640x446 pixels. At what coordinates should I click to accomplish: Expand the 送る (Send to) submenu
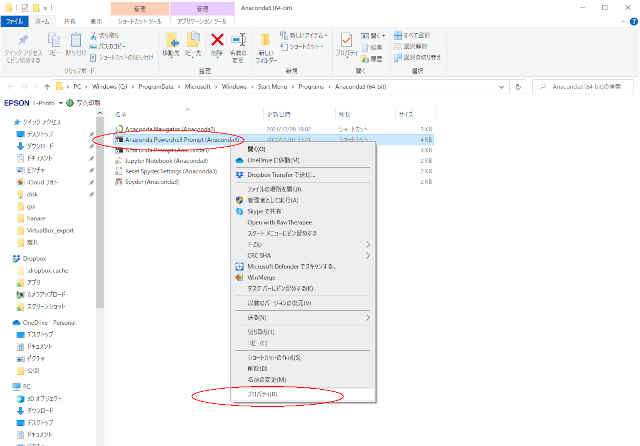[367, 317]
